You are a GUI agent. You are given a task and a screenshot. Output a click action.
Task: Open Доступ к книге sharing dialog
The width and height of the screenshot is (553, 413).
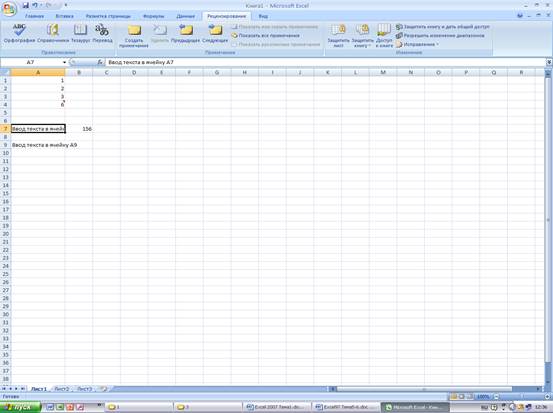(384, 36)
